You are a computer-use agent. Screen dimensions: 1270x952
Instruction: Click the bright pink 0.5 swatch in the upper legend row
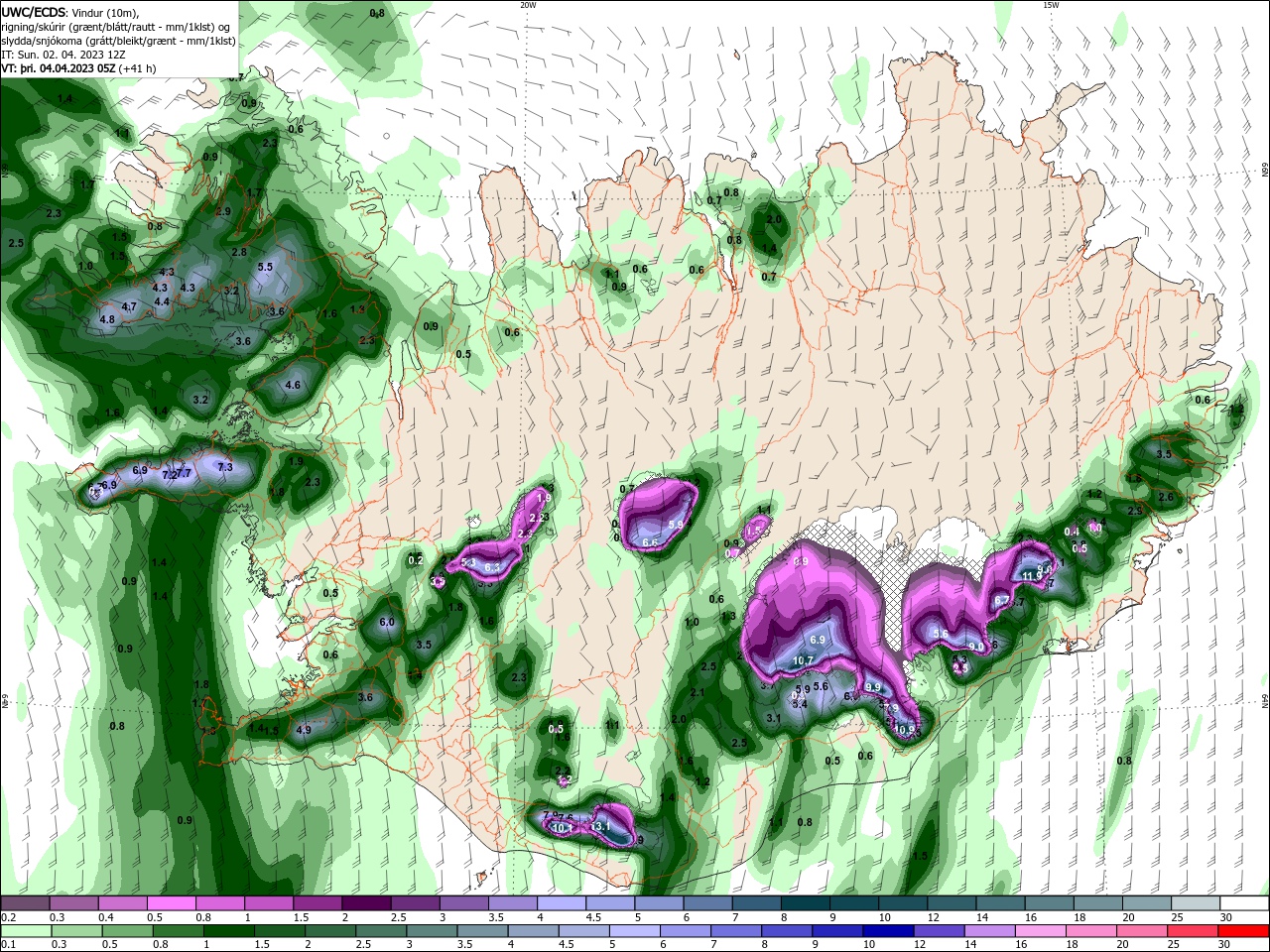(x=171, y=903)
